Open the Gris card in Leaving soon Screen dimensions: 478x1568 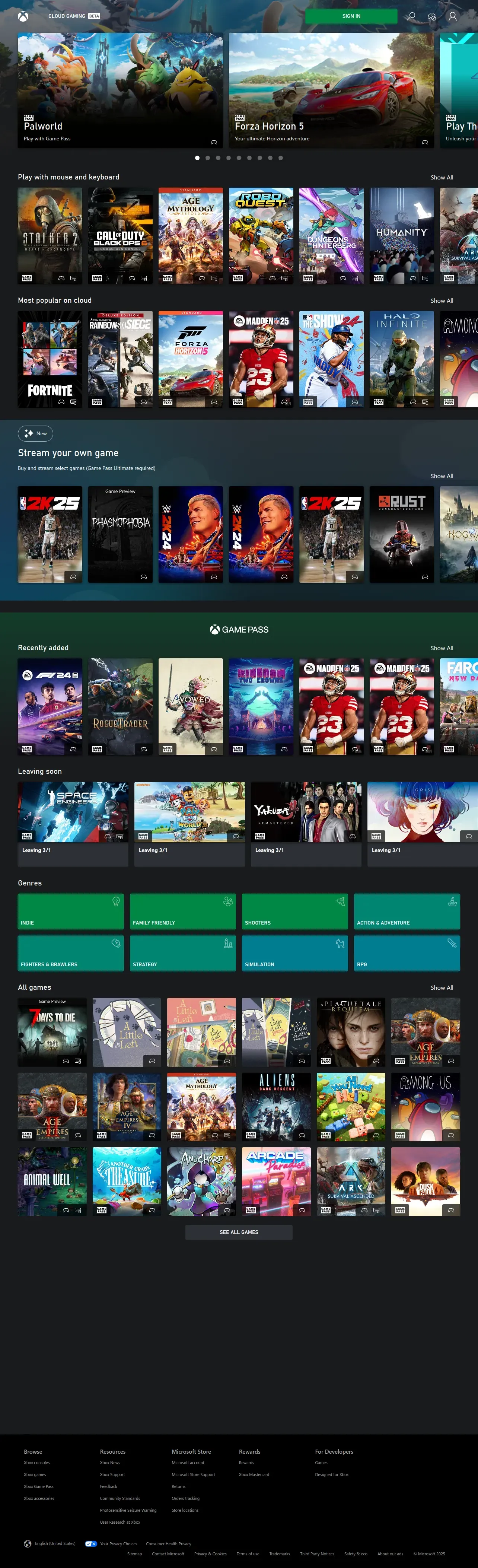[x=423, y=824]
